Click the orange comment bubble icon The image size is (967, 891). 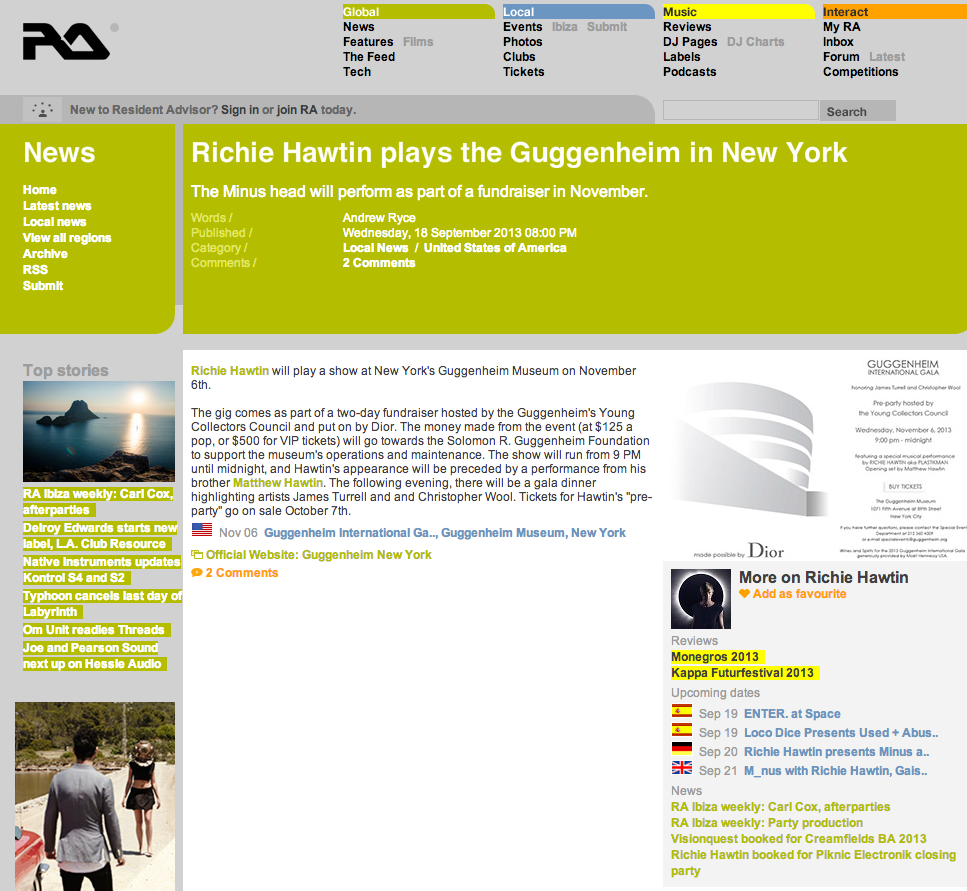[197, 573]
